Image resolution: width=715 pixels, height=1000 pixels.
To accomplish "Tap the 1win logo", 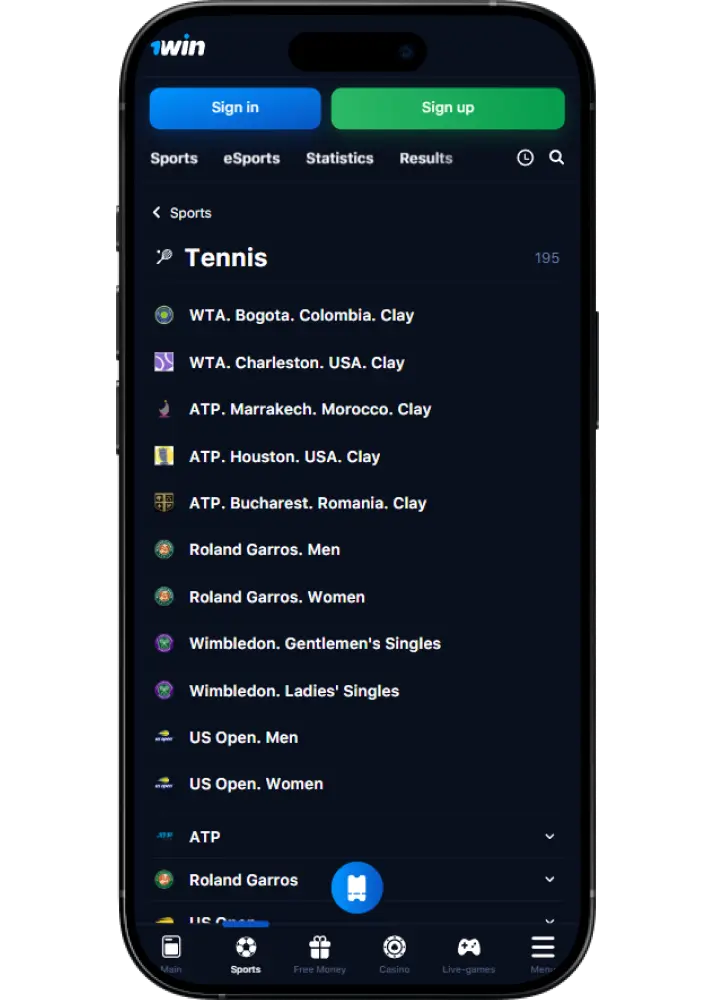I will 178,46.
